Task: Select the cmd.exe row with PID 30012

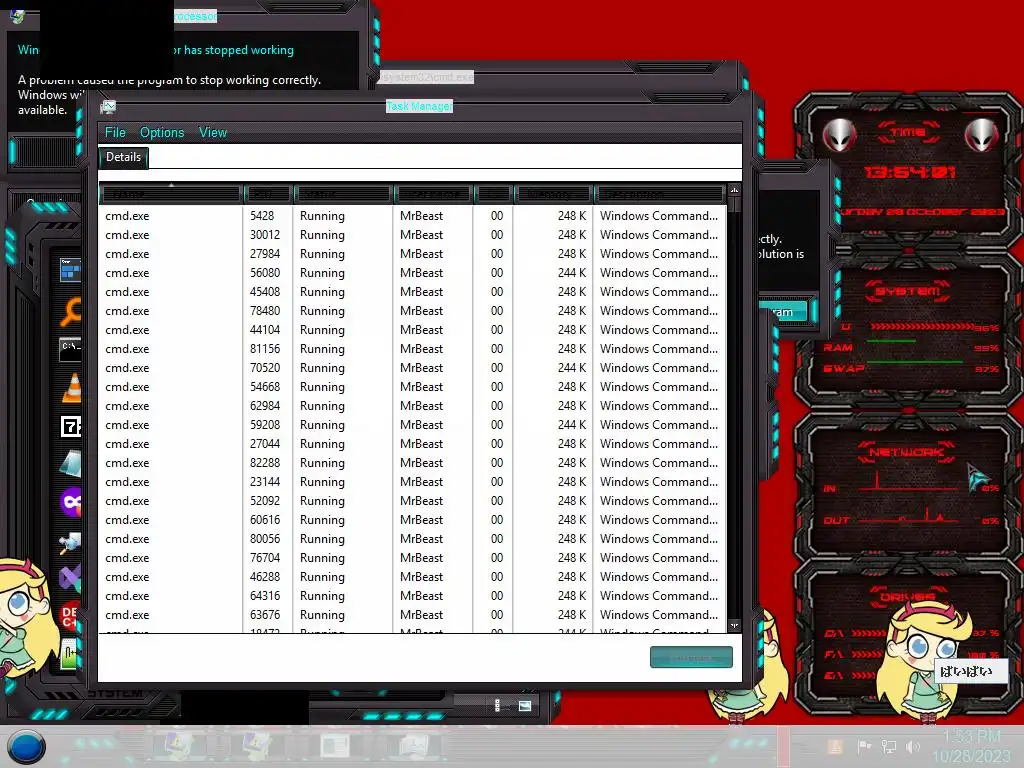Action: click(x=412, y=234)
